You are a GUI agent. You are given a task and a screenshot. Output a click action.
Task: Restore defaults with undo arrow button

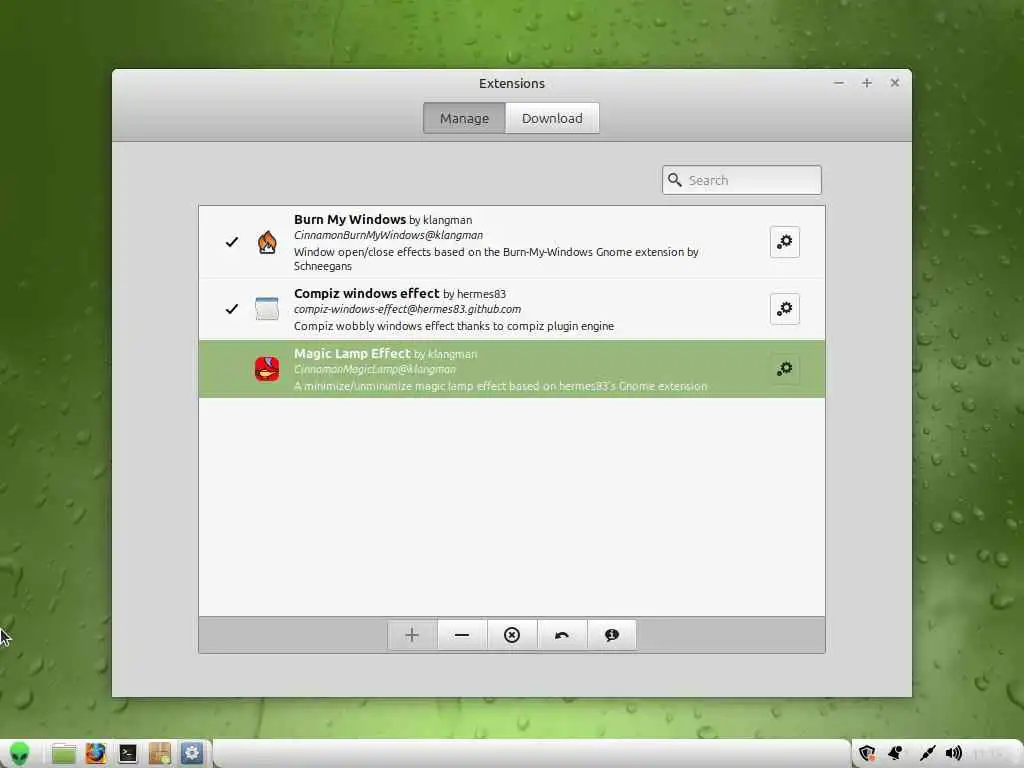coord(562,635)
